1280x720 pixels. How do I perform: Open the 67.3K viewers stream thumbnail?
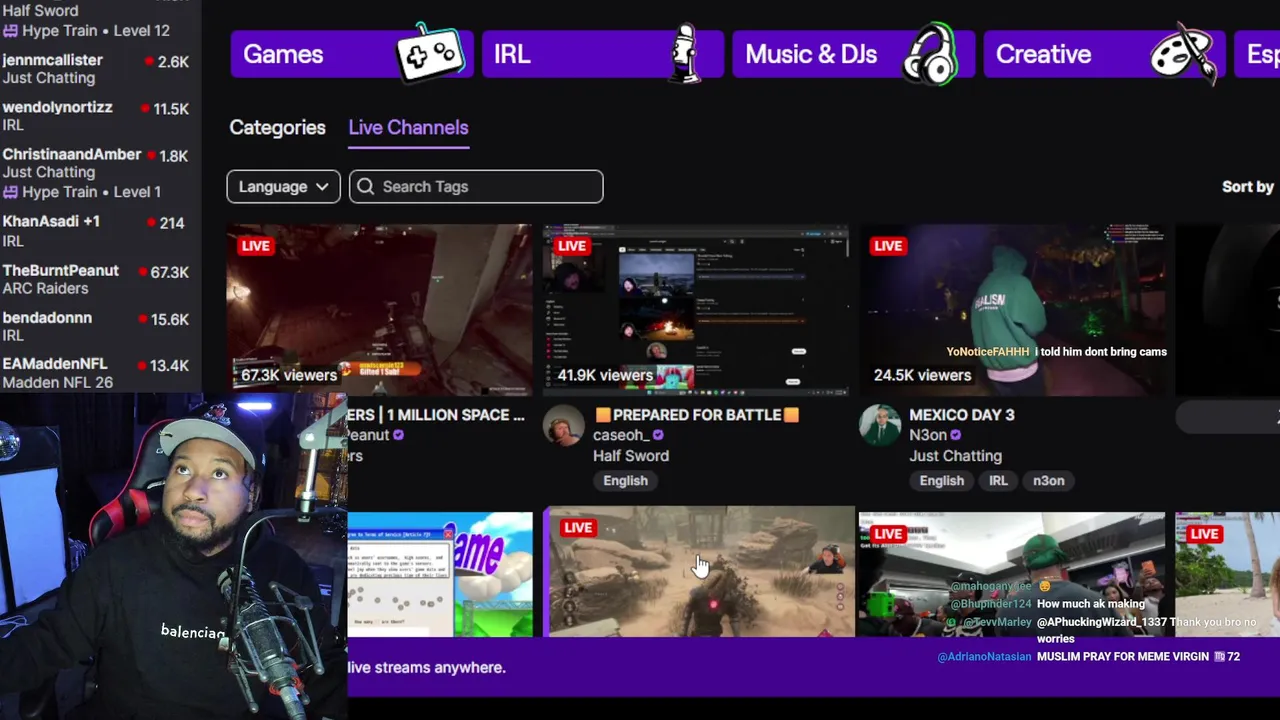380,309
